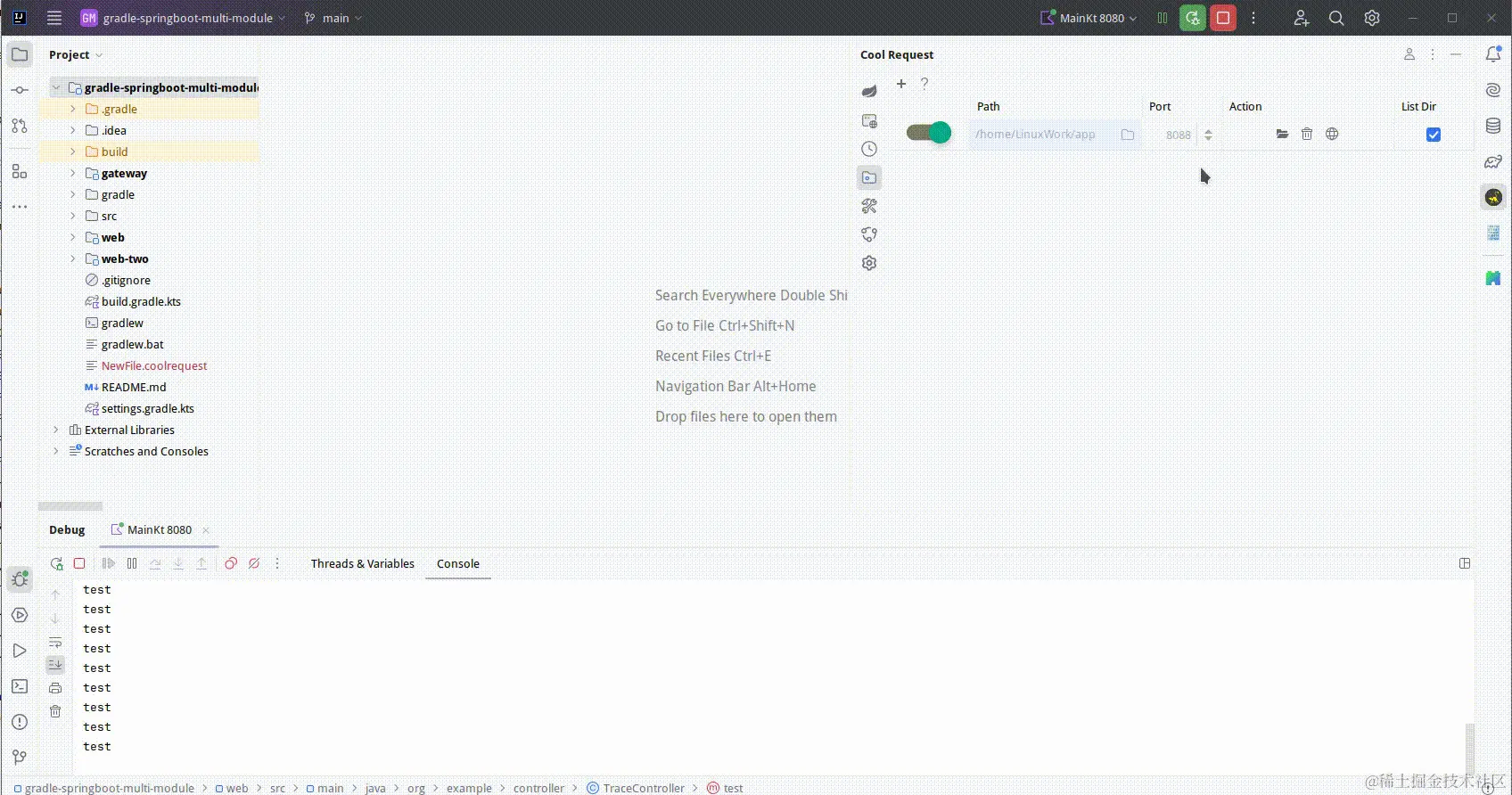Screen dimensions: 1512x795
Task: Resume program in debug toolbar
Action: coord(109,563)
